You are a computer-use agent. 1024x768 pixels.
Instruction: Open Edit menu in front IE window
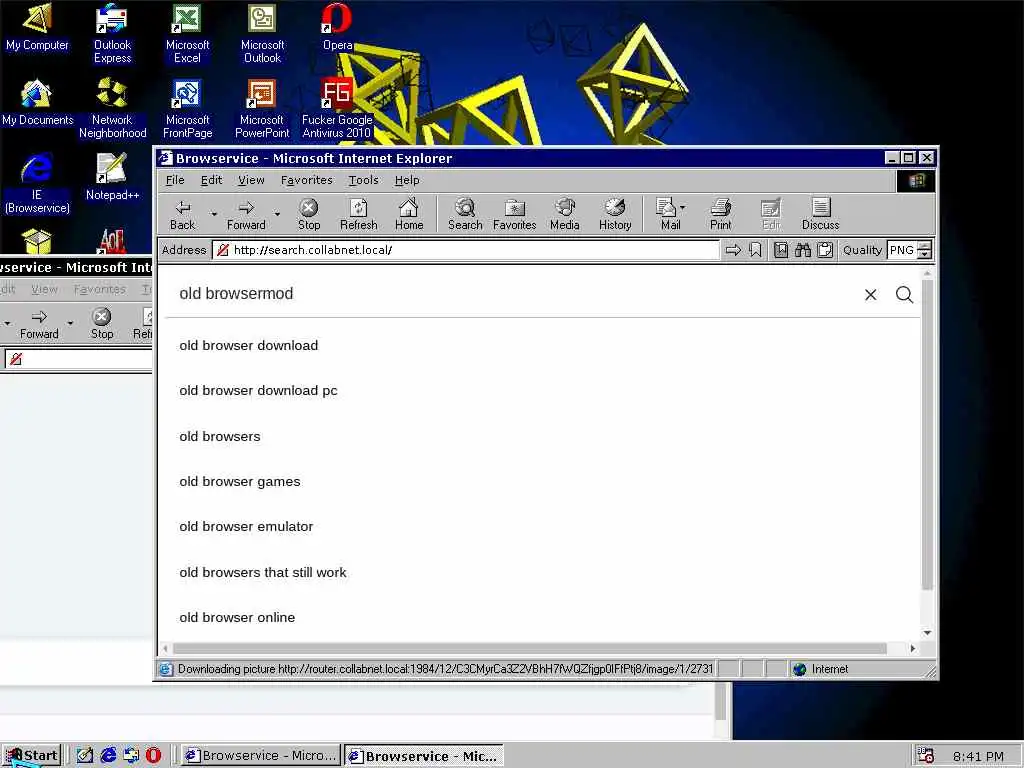coord(211,180)
